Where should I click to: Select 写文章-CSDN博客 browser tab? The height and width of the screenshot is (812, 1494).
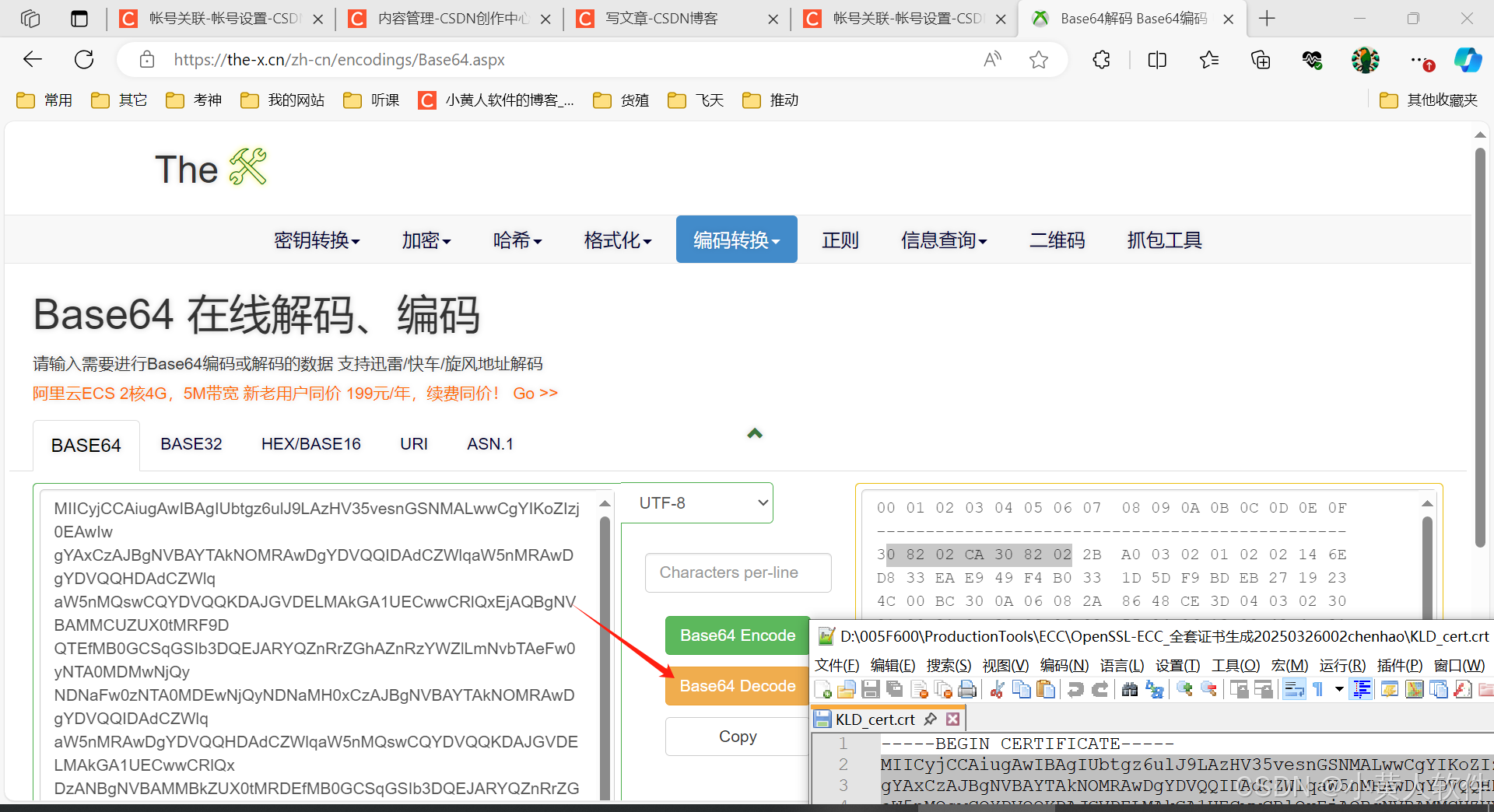coord(676,19)
